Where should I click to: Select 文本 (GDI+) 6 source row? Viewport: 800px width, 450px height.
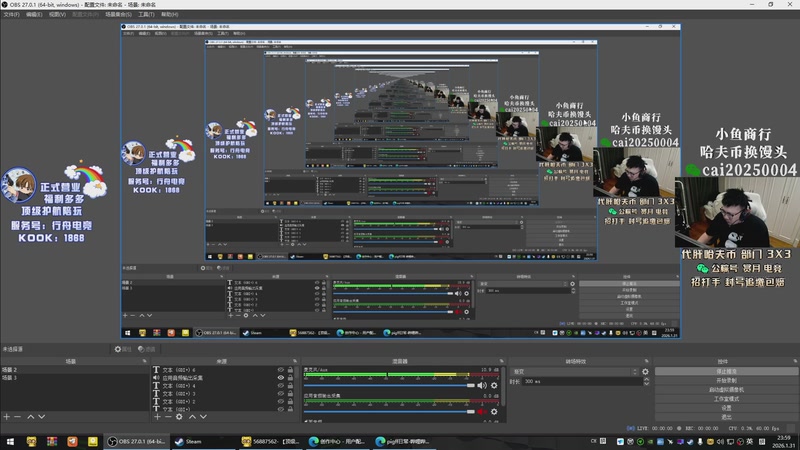(x=223, y=370)
